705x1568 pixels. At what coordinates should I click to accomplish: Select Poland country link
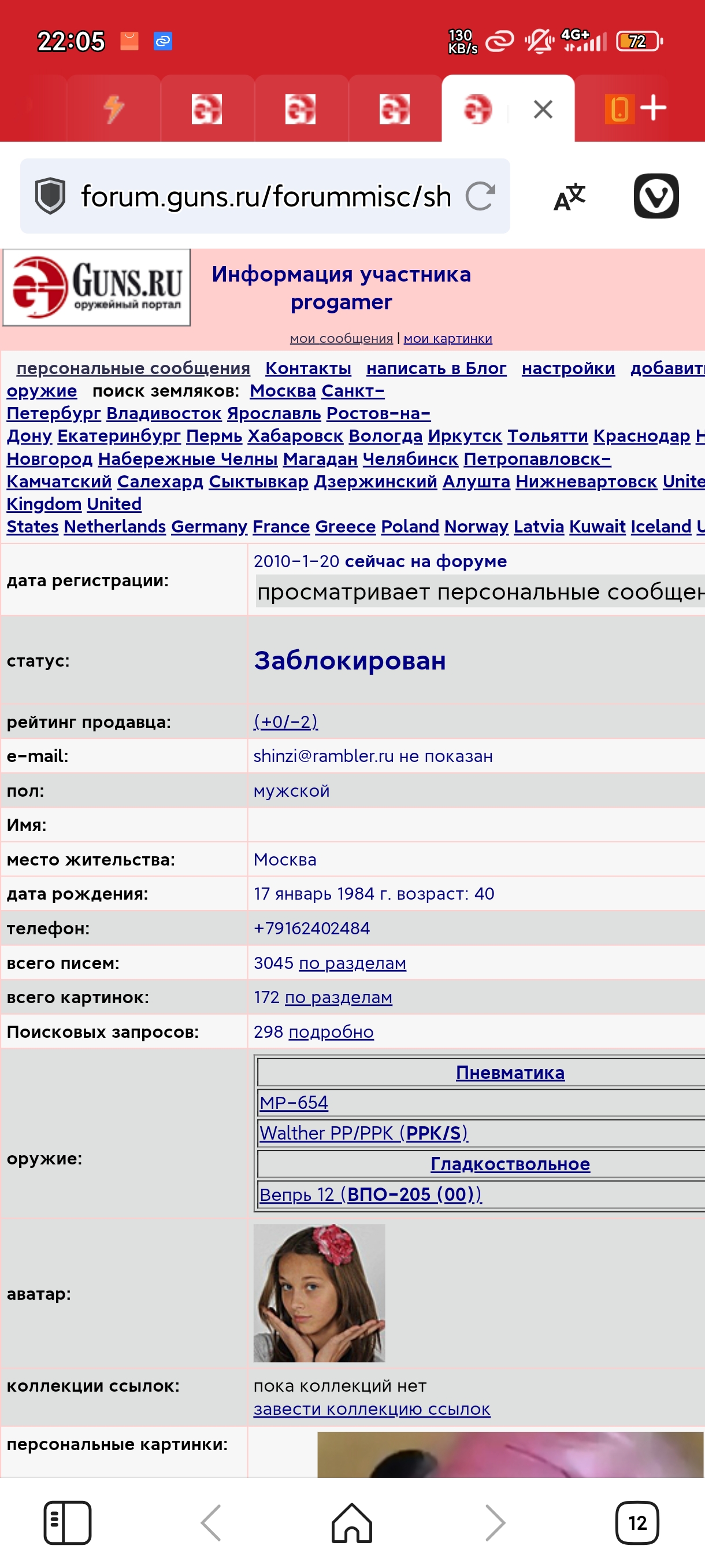click(410, 527)
